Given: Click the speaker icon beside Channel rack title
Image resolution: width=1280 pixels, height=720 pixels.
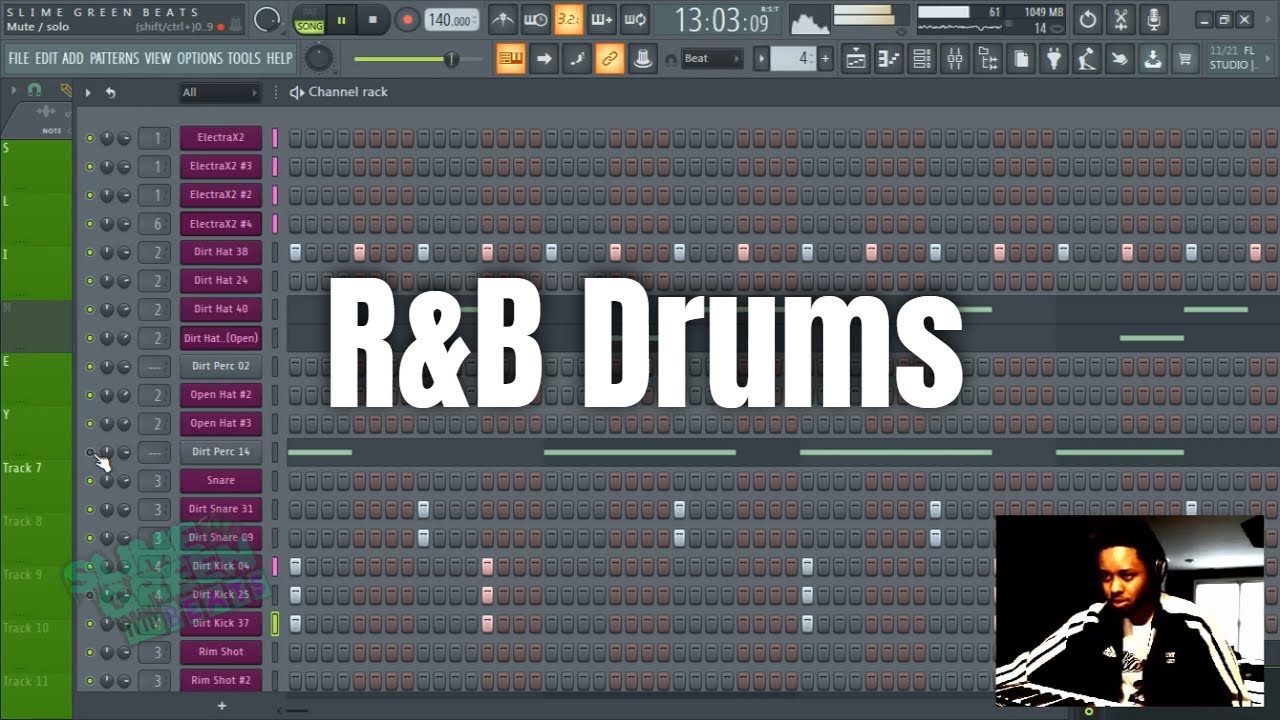Looking at the screenshot, I should click(296, 92).
